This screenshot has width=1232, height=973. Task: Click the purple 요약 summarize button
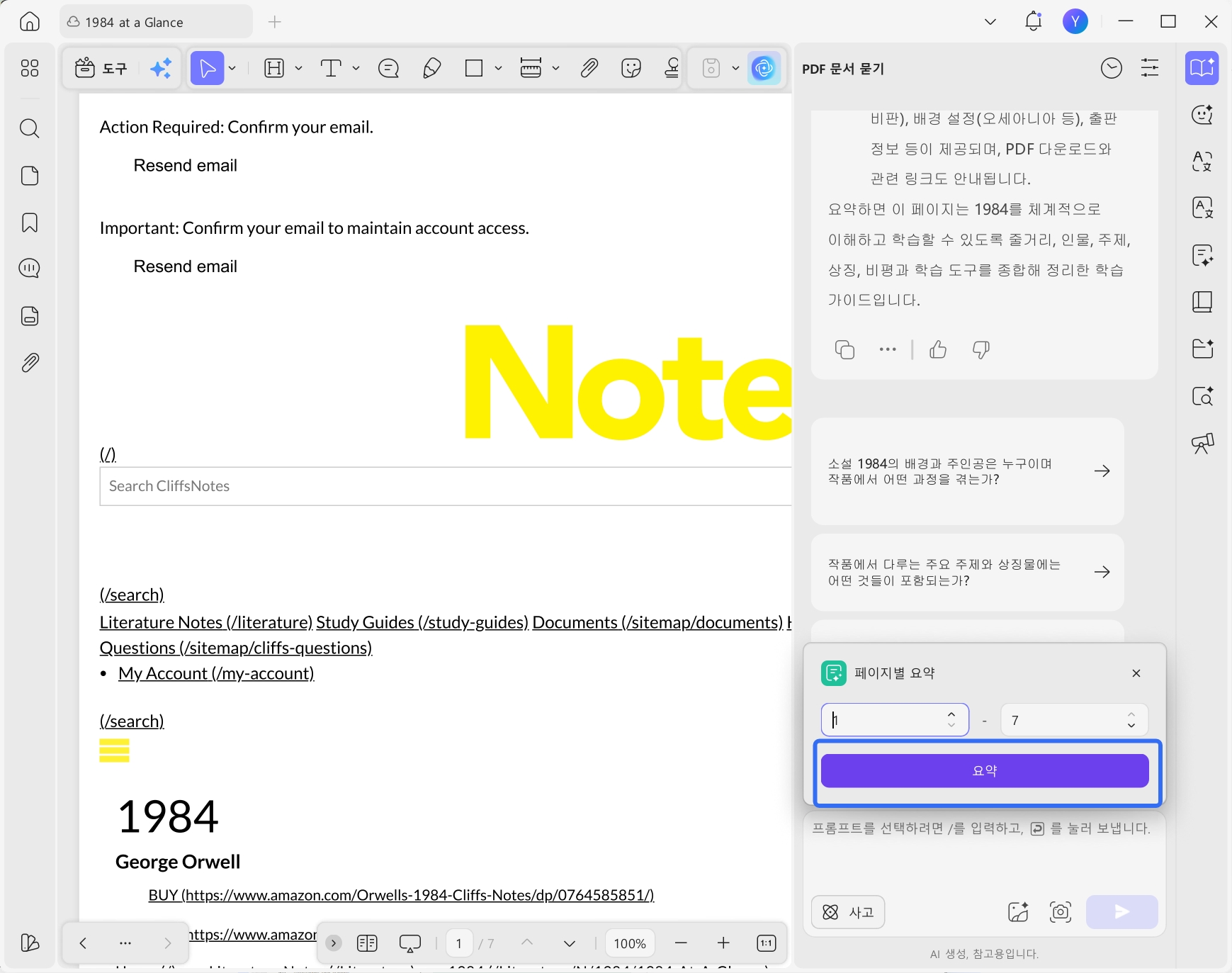click(x=985, y=770)
